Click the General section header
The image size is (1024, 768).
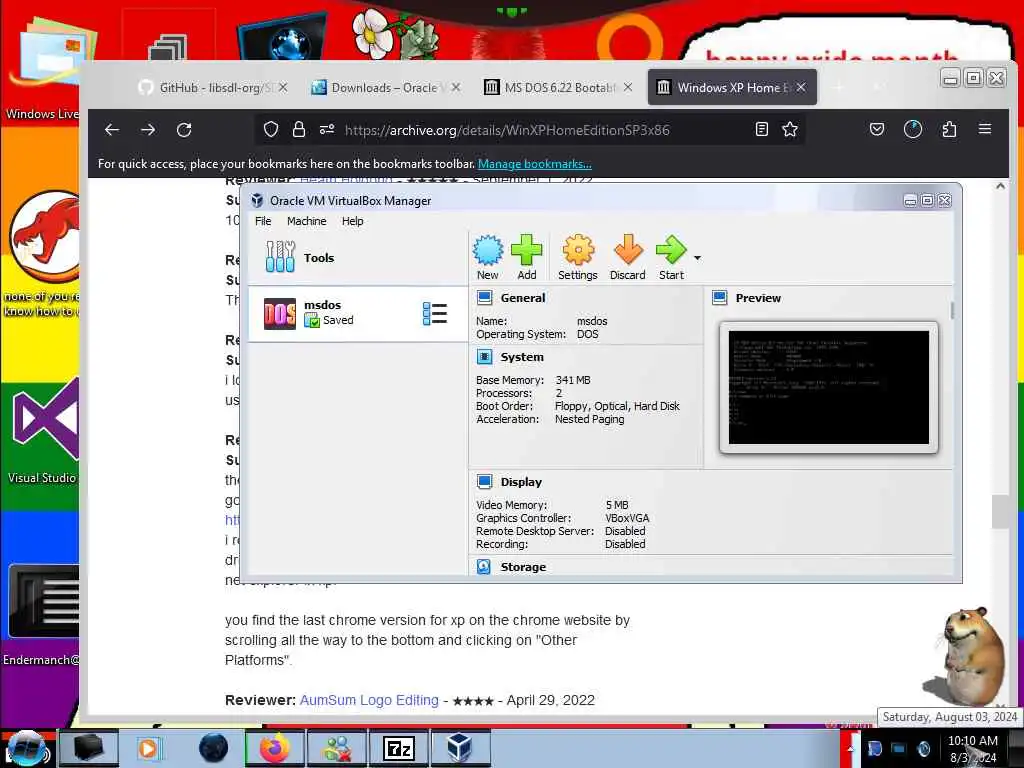click(522, 298)
